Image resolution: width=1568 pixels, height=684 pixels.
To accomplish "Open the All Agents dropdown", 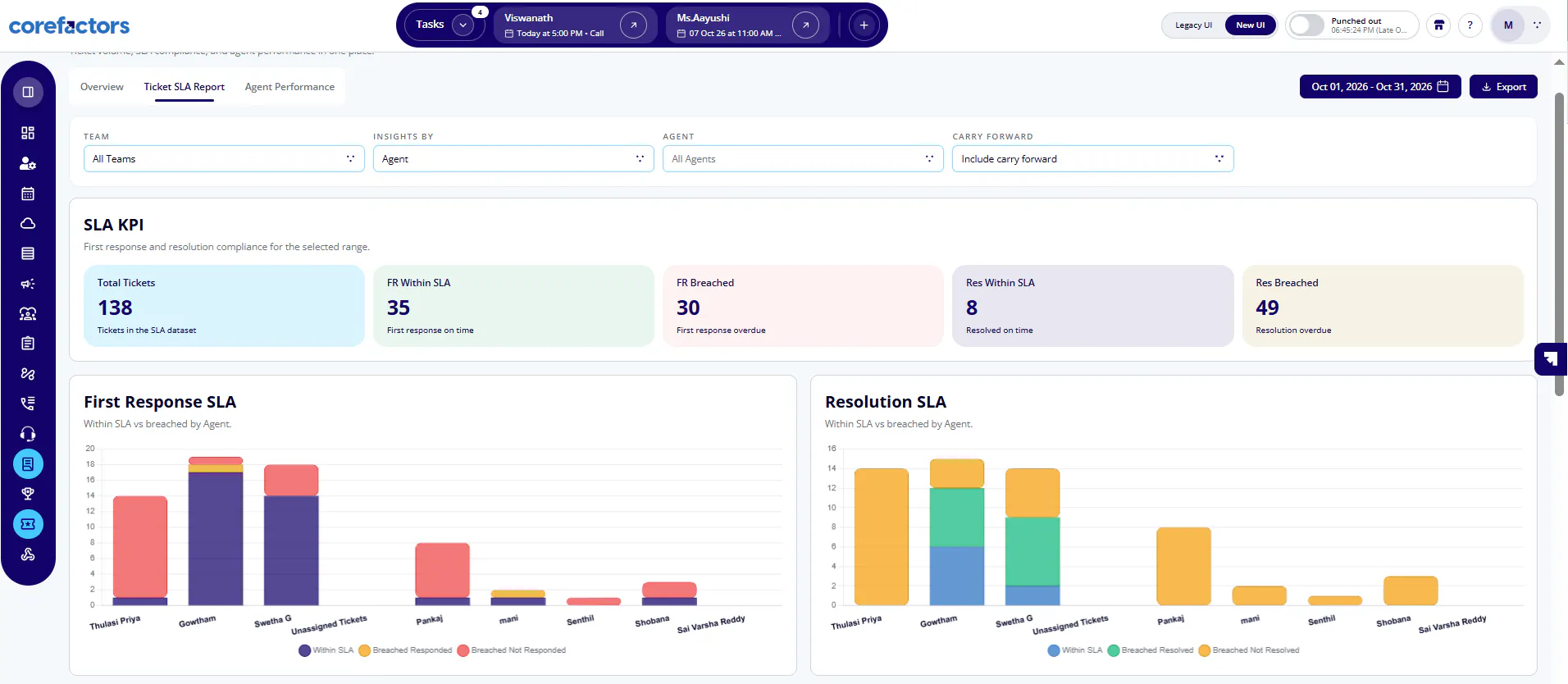I will tap(803, 159).
